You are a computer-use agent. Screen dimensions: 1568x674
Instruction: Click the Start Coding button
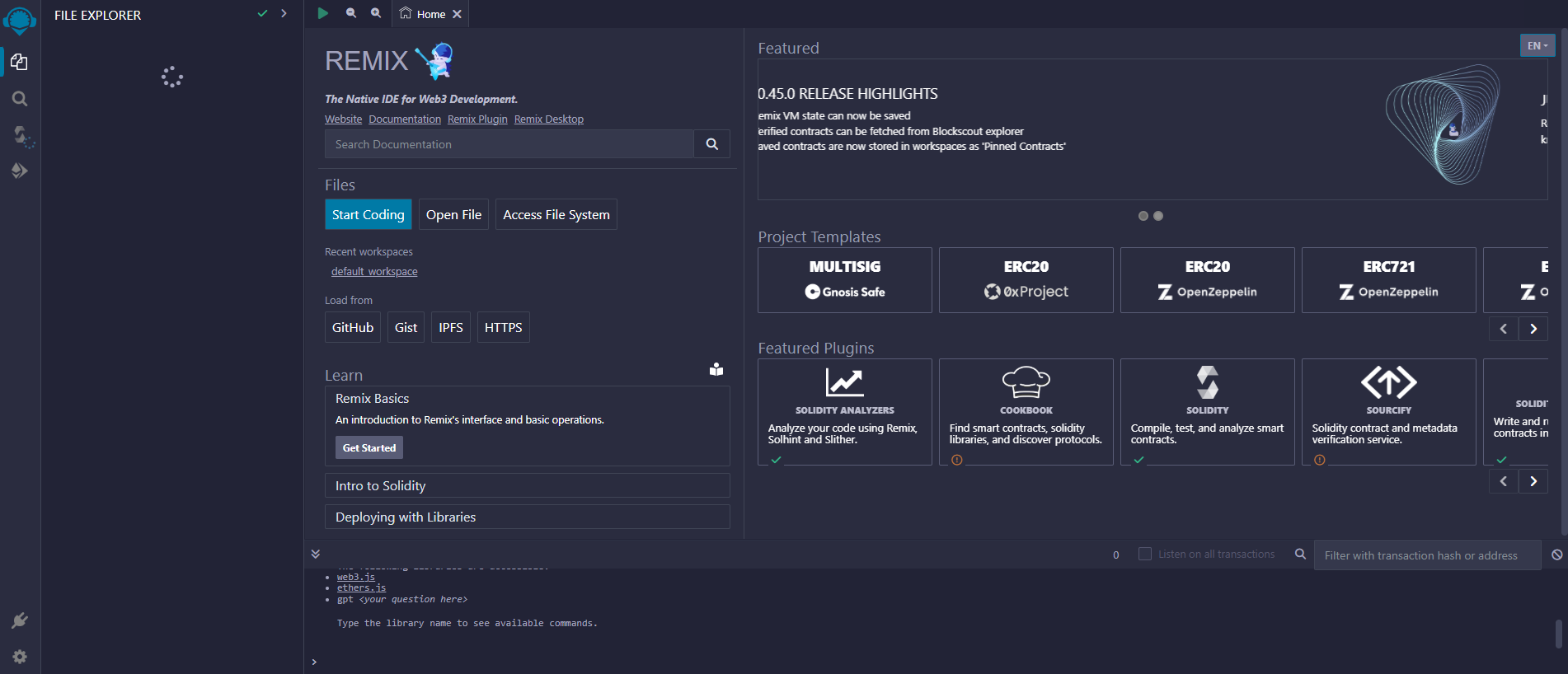(369, 214)
